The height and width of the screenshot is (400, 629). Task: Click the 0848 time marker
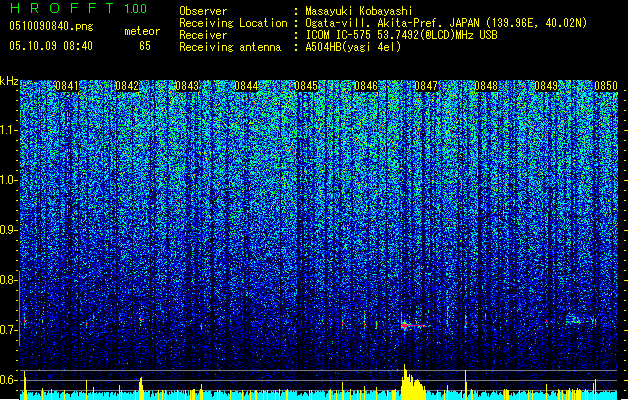tap(486, 86)
